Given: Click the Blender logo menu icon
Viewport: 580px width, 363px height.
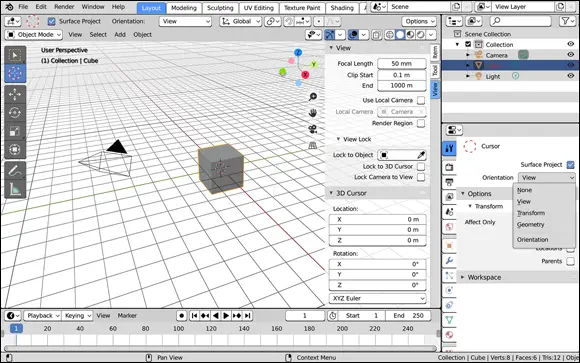Looking at the screenshot, I should (9, 7).
